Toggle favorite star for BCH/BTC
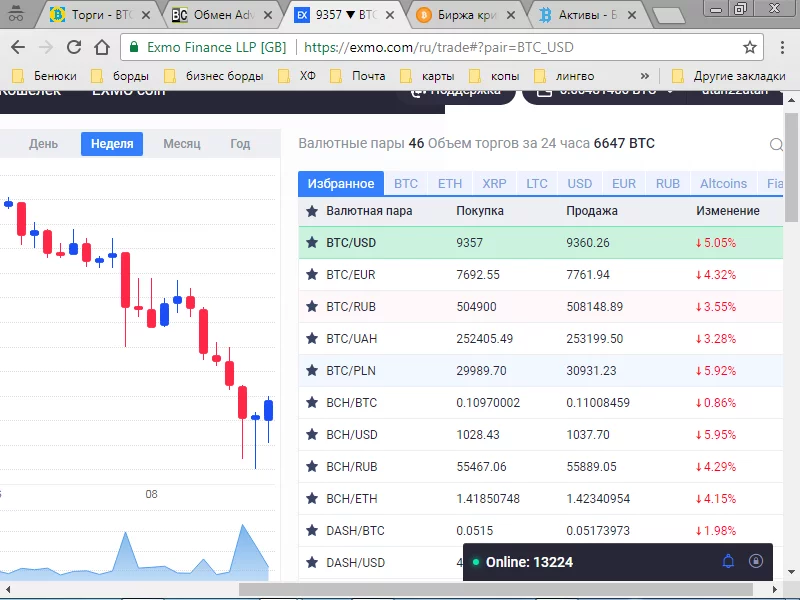Viewport: 800px width, 600px height. 312,403
